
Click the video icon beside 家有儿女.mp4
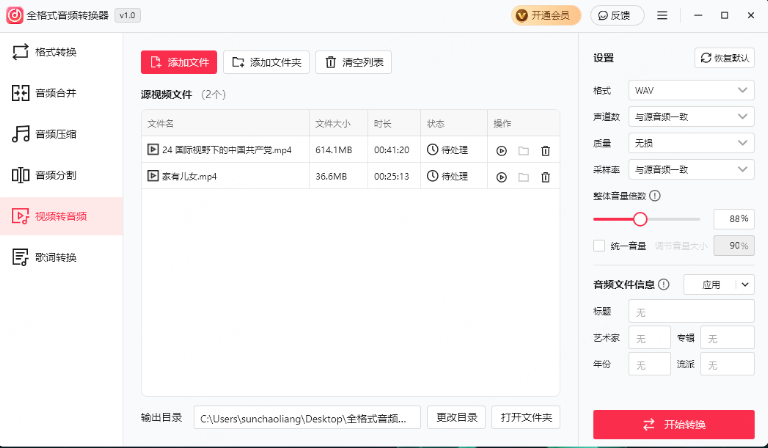[153, 176]
